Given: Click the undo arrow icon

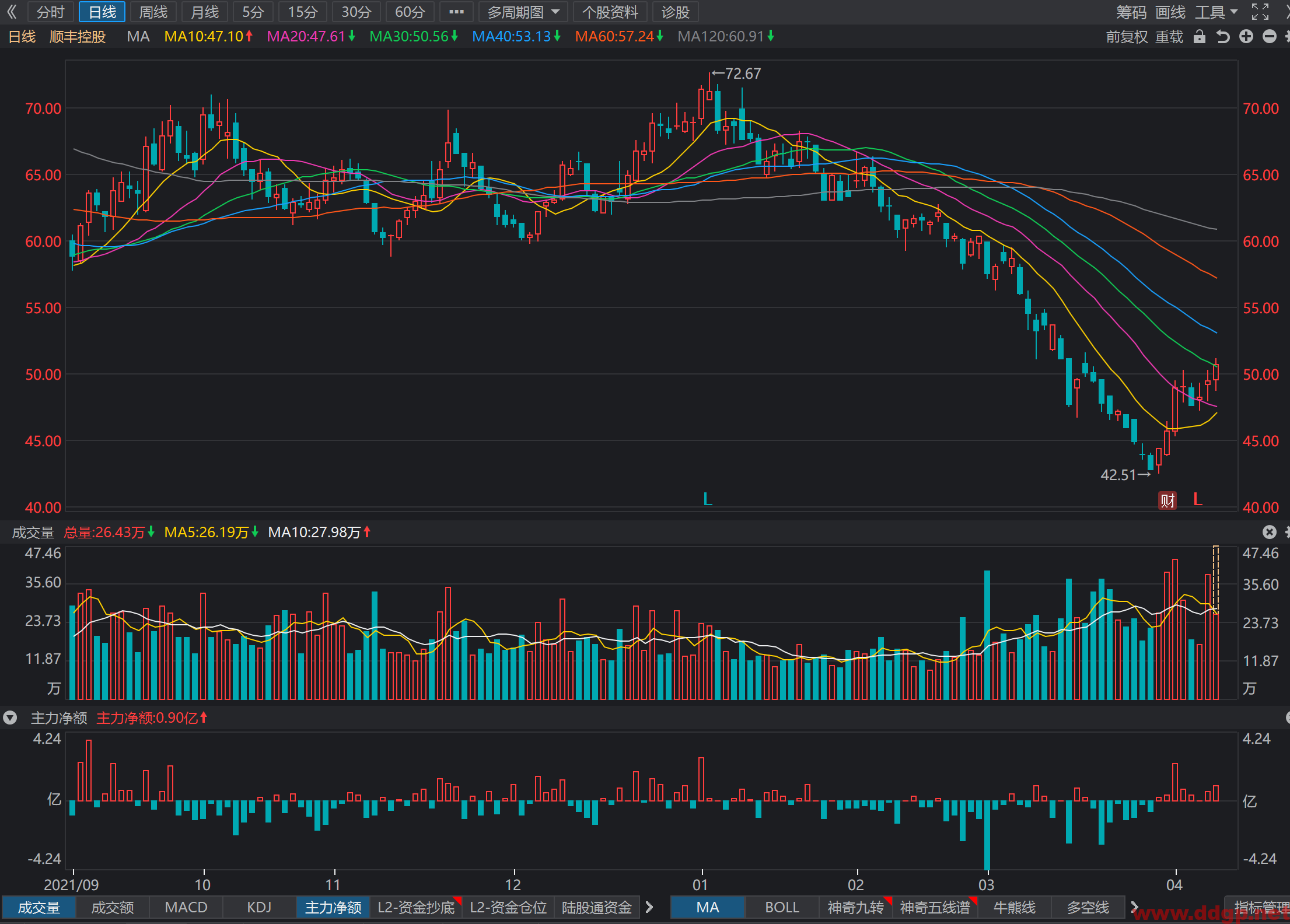Looking at the screenshot, I should tap(1223, 37).
